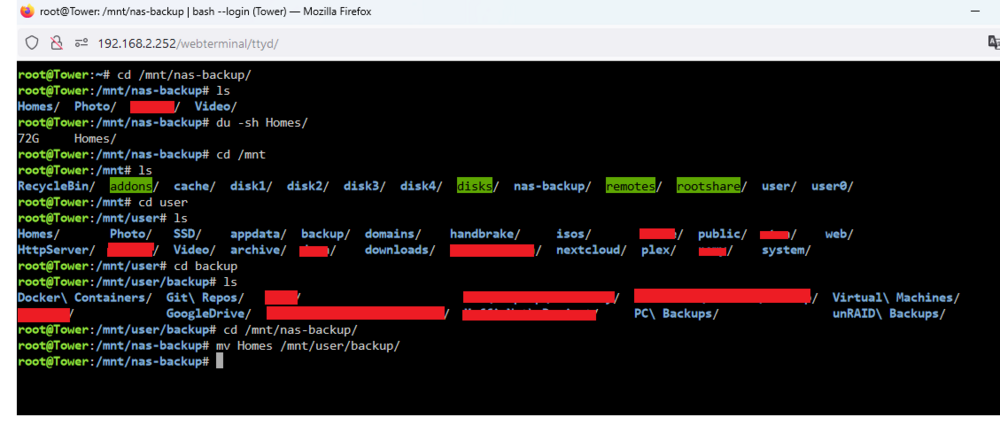Click the 'cd backup' command text
The width and height of the screenshot is (1000, 425).
[205, 265]
